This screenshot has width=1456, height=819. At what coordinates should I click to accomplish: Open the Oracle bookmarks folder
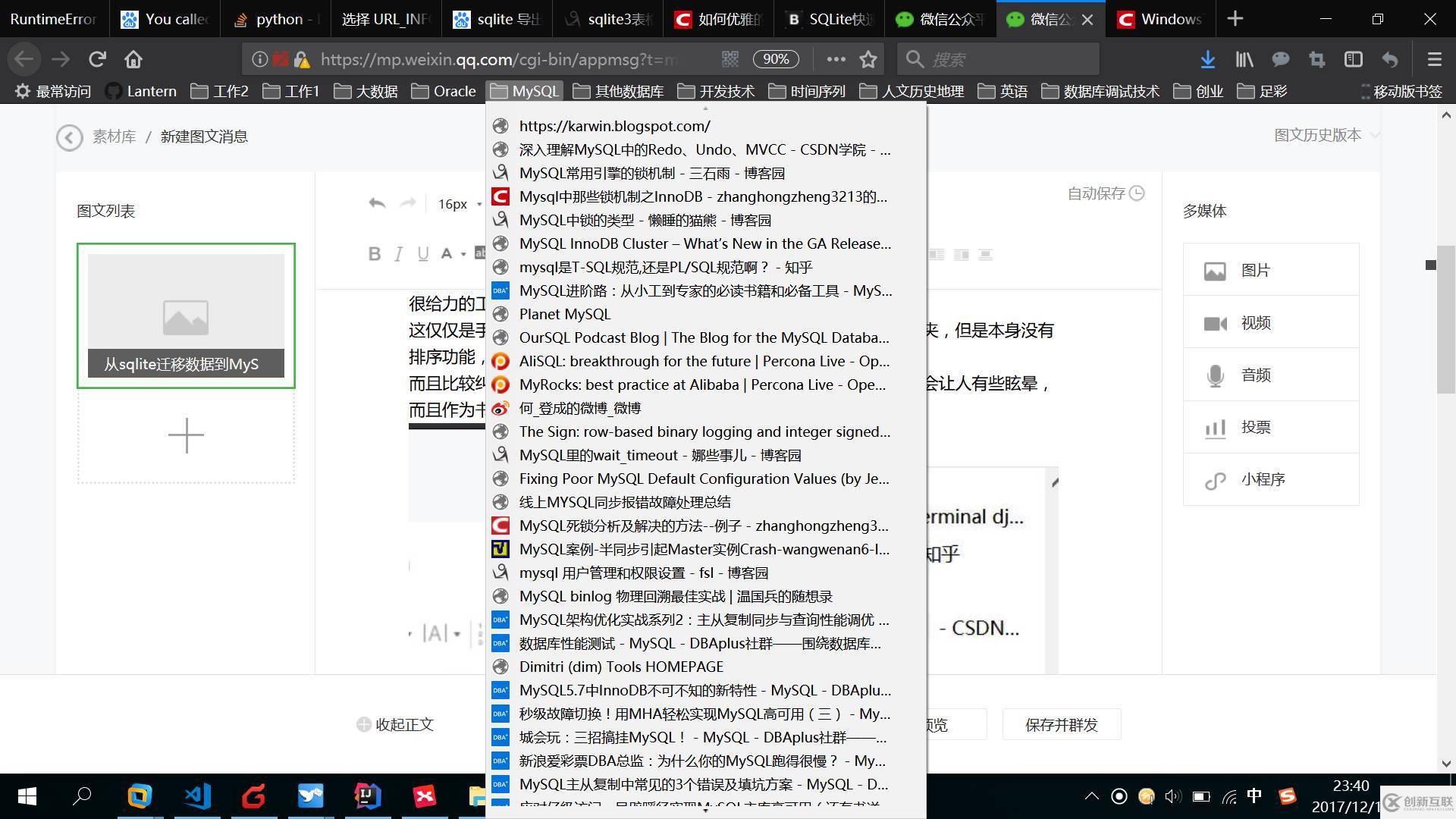click(x=444, y=91)
